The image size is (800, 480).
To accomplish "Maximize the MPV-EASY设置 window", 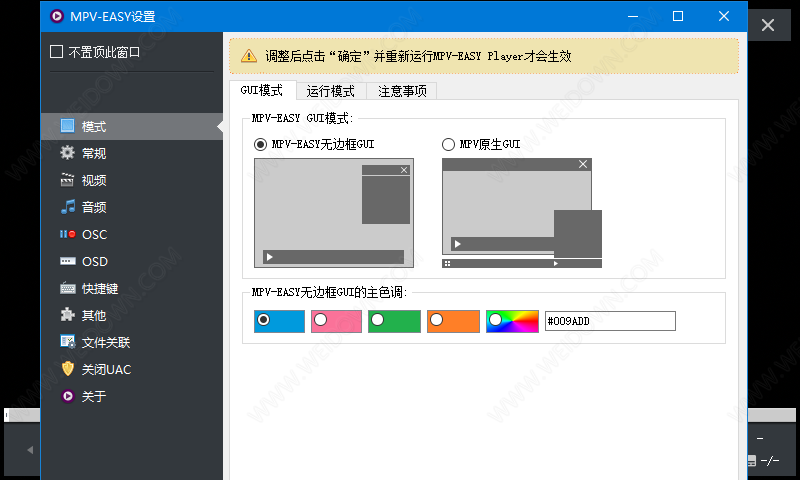I will point(678,16).
